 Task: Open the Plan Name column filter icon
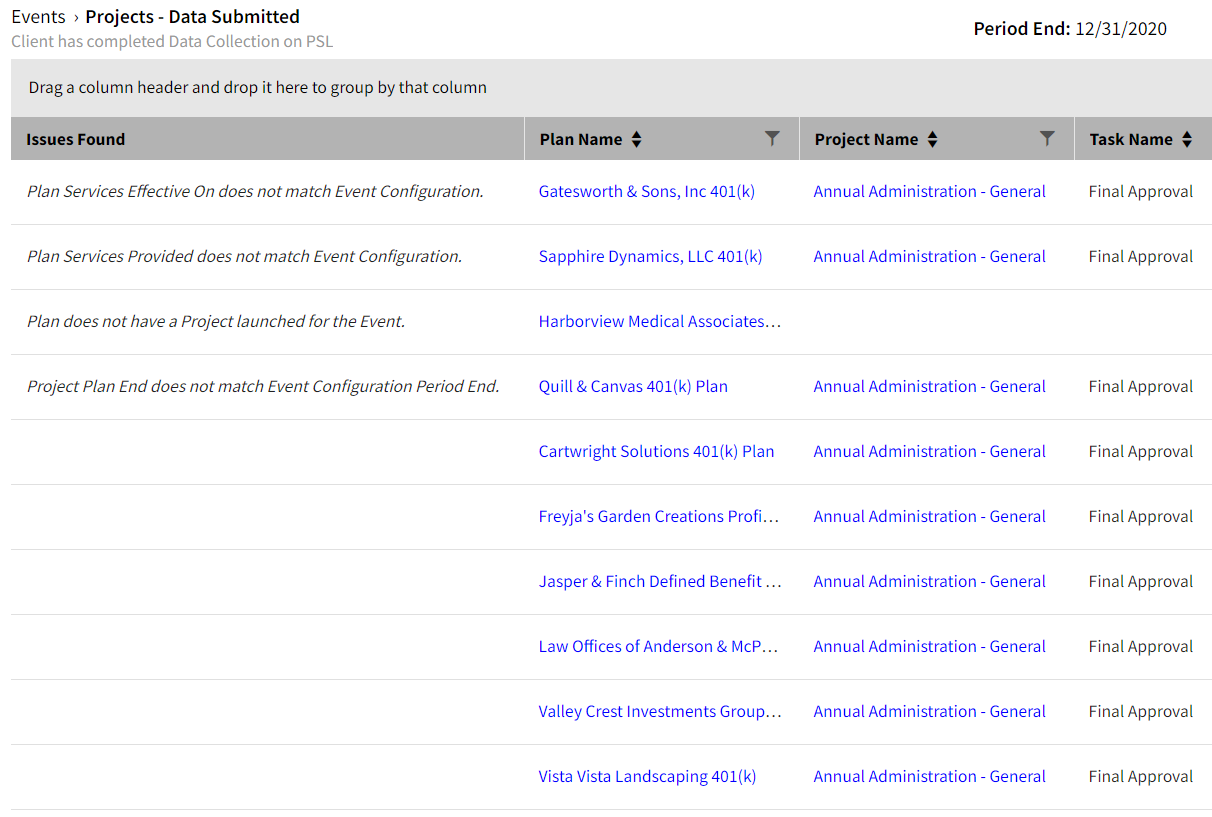coord(772,139)
